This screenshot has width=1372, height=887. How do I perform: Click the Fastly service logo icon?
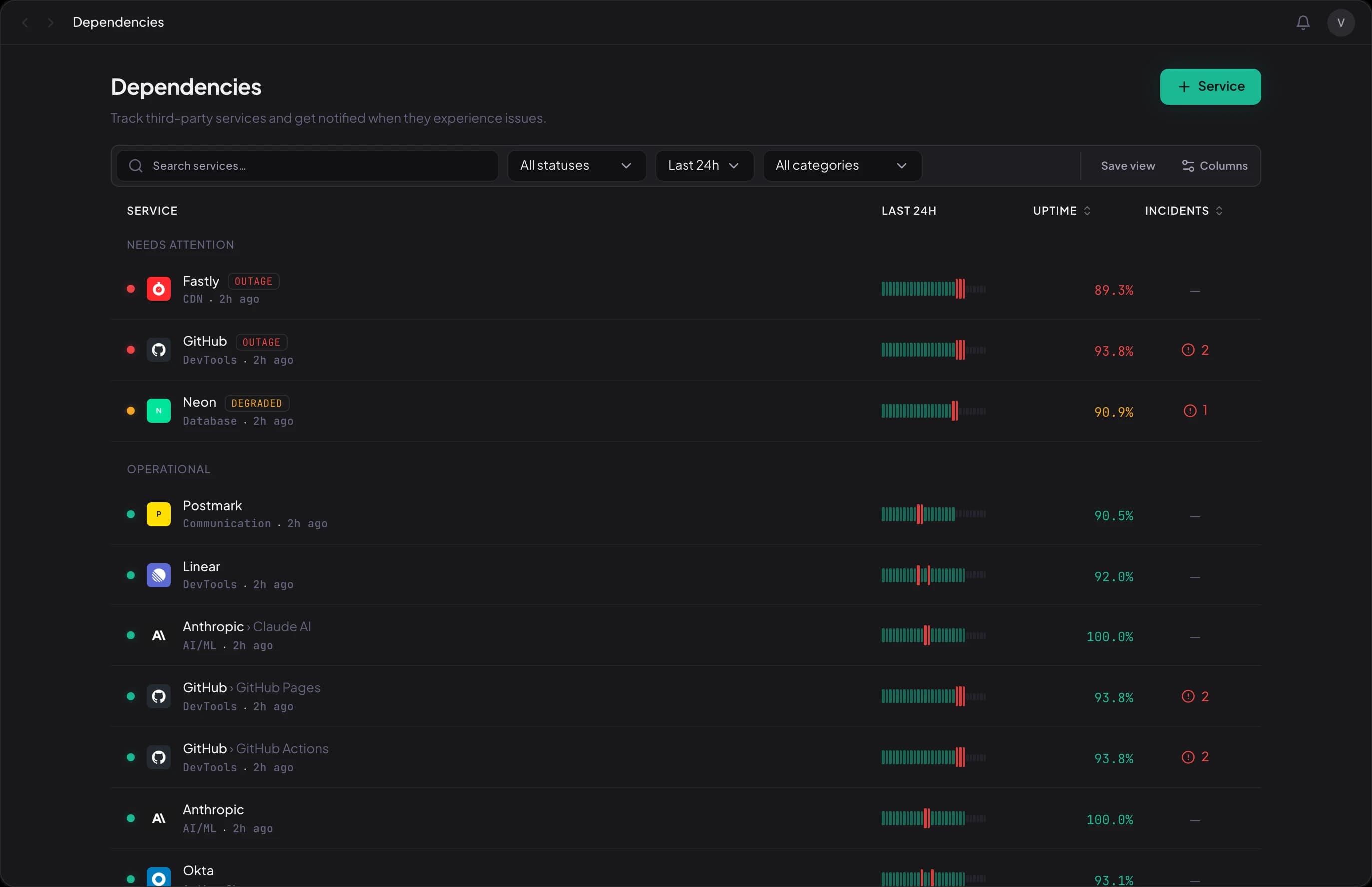point(158,289)
